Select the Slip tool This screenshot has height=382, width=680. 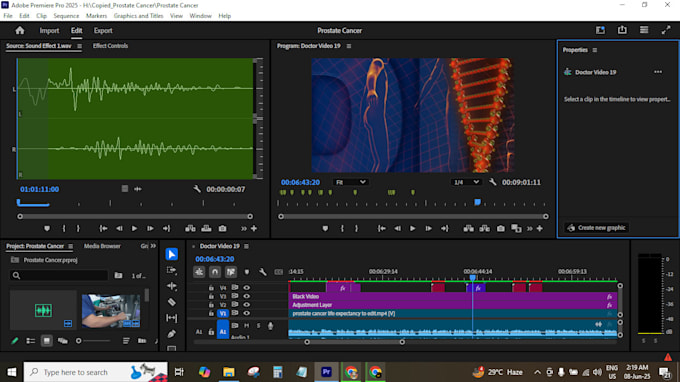coord(171,318)
